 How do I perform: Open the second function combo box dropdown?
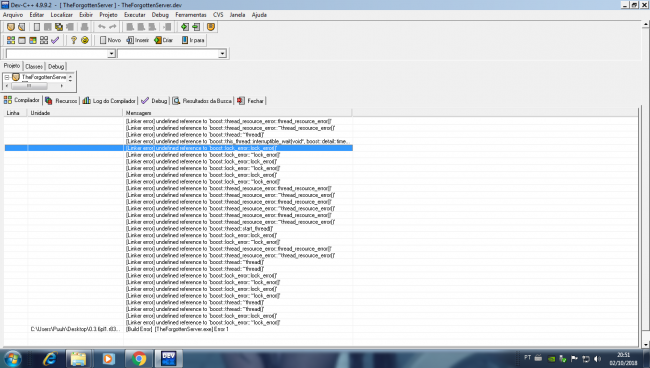[x=223, y=54]
